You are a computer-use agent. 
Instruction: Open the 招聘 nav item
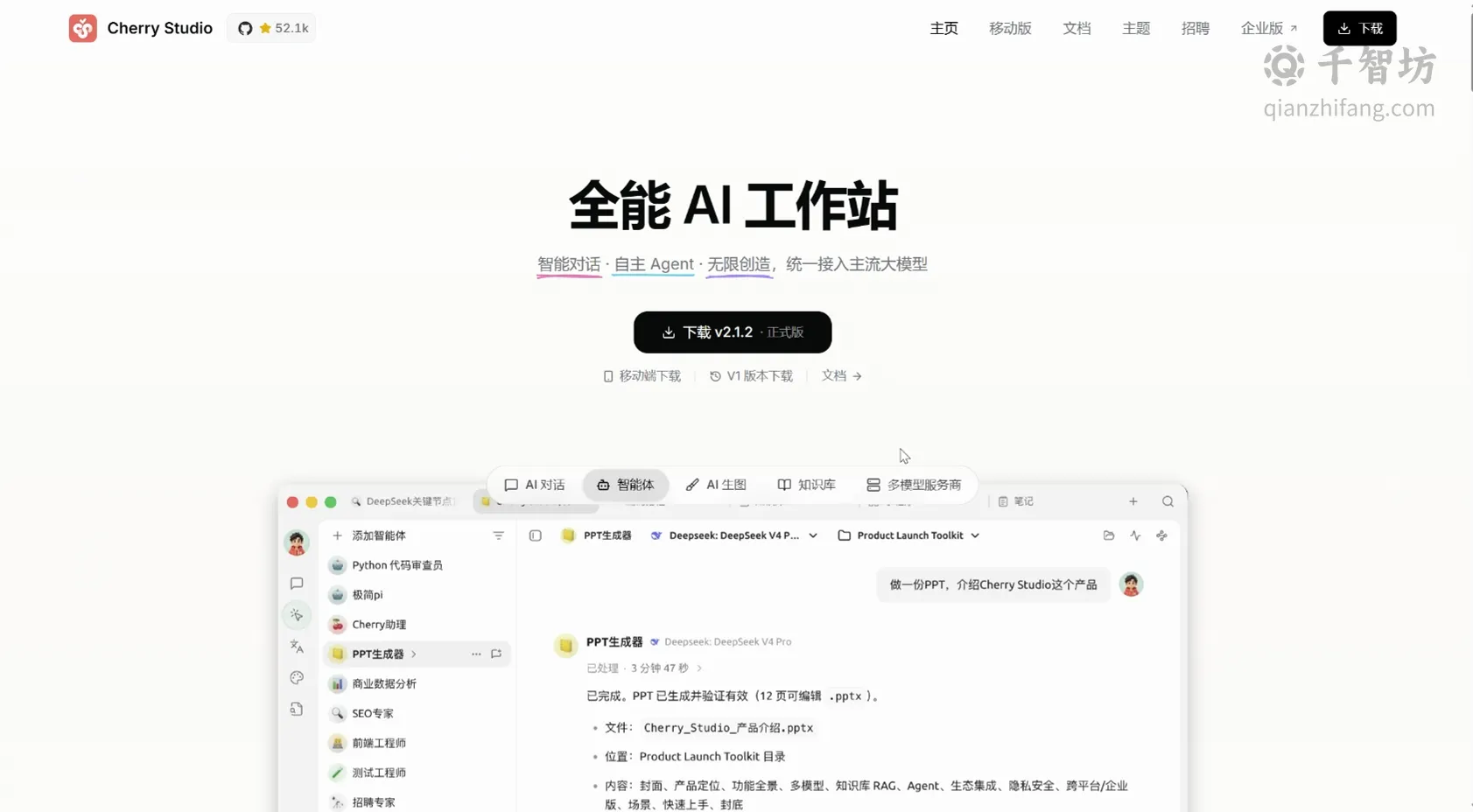1196,28
